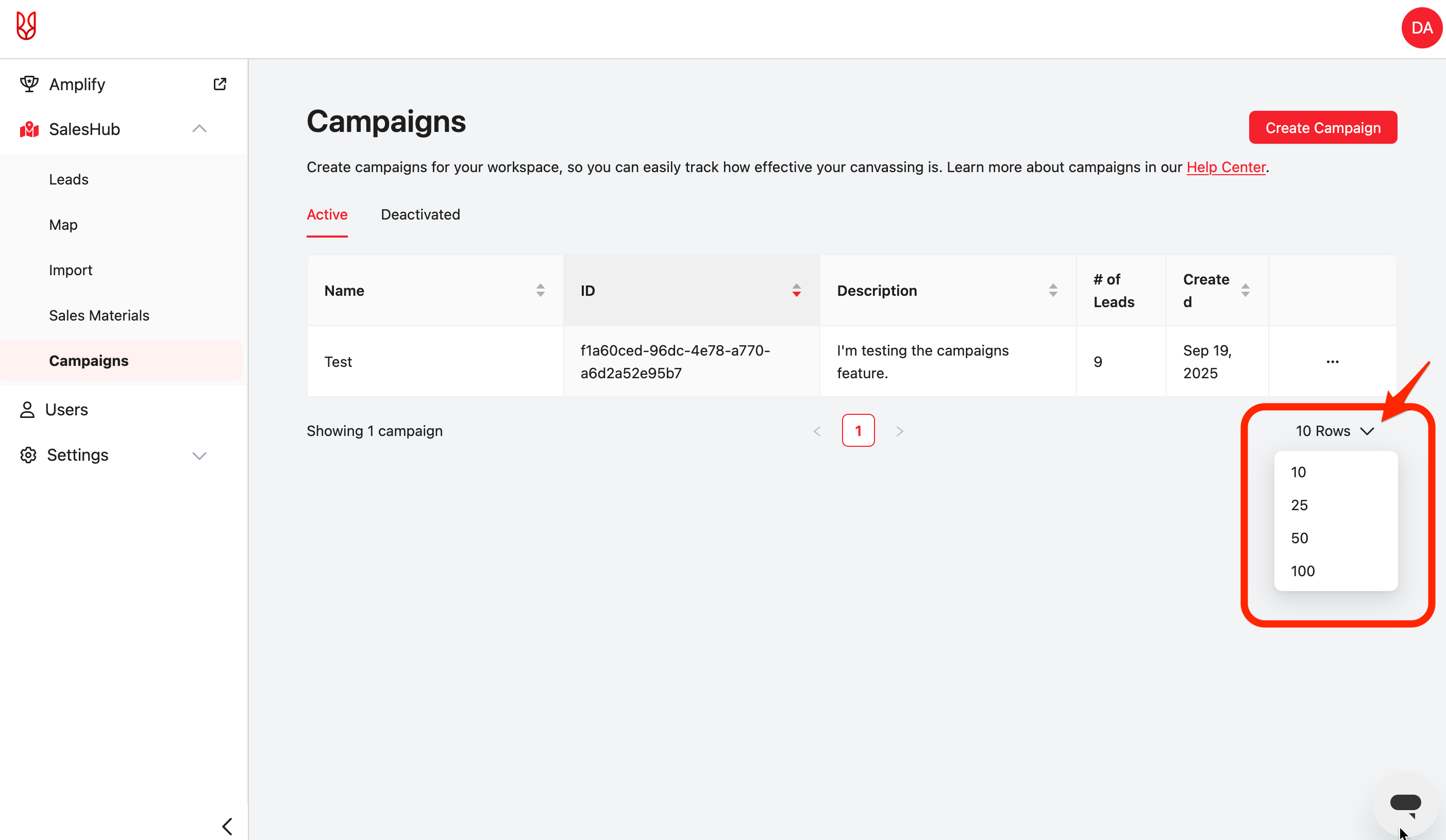Screen dimensions: 1446x840
Task: Collapse the sidebar with left arrow
Action: (x=227, y=826)
